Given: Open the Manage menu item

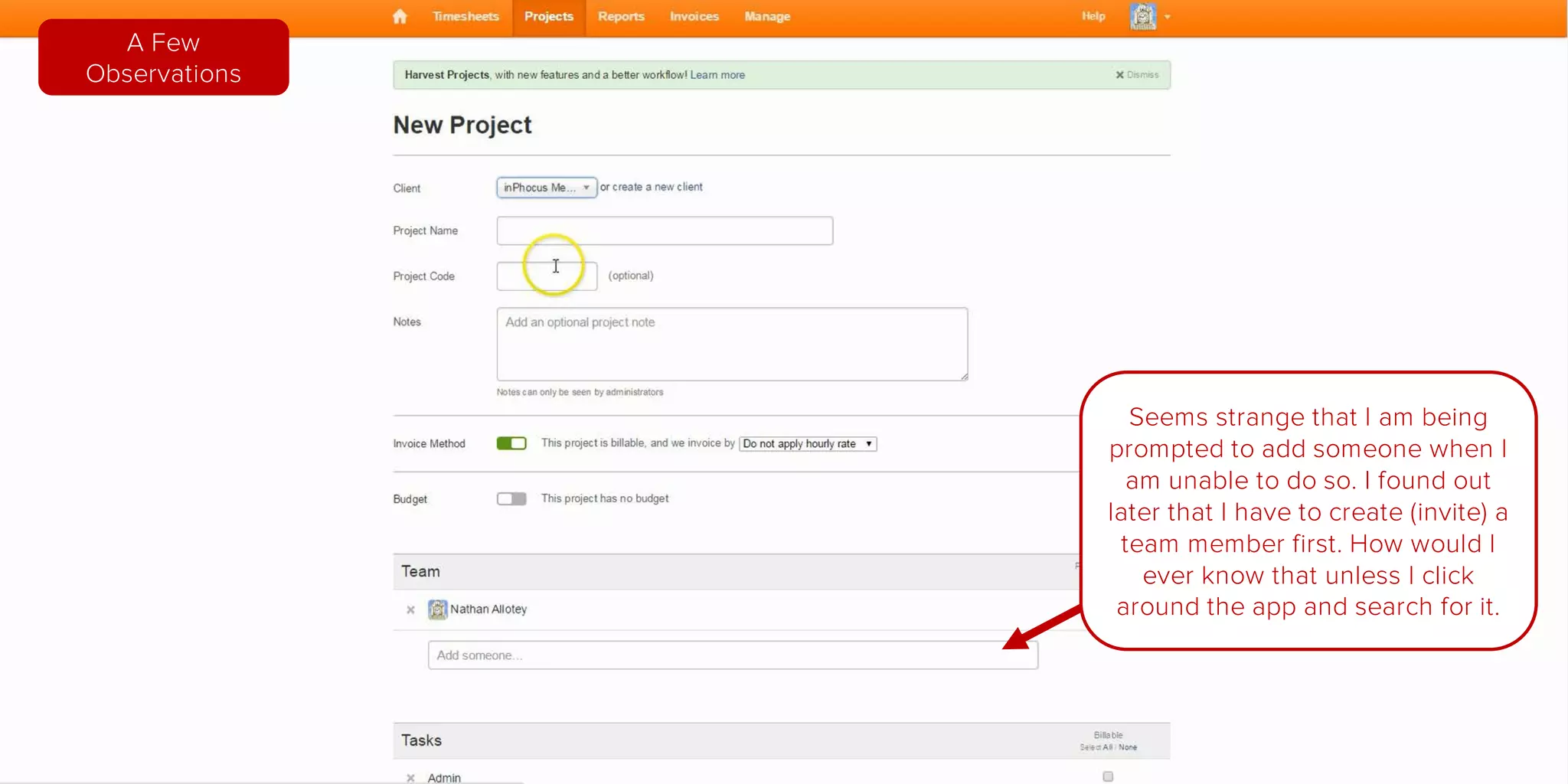Looking at the screenshot, I should coord(767,17).
